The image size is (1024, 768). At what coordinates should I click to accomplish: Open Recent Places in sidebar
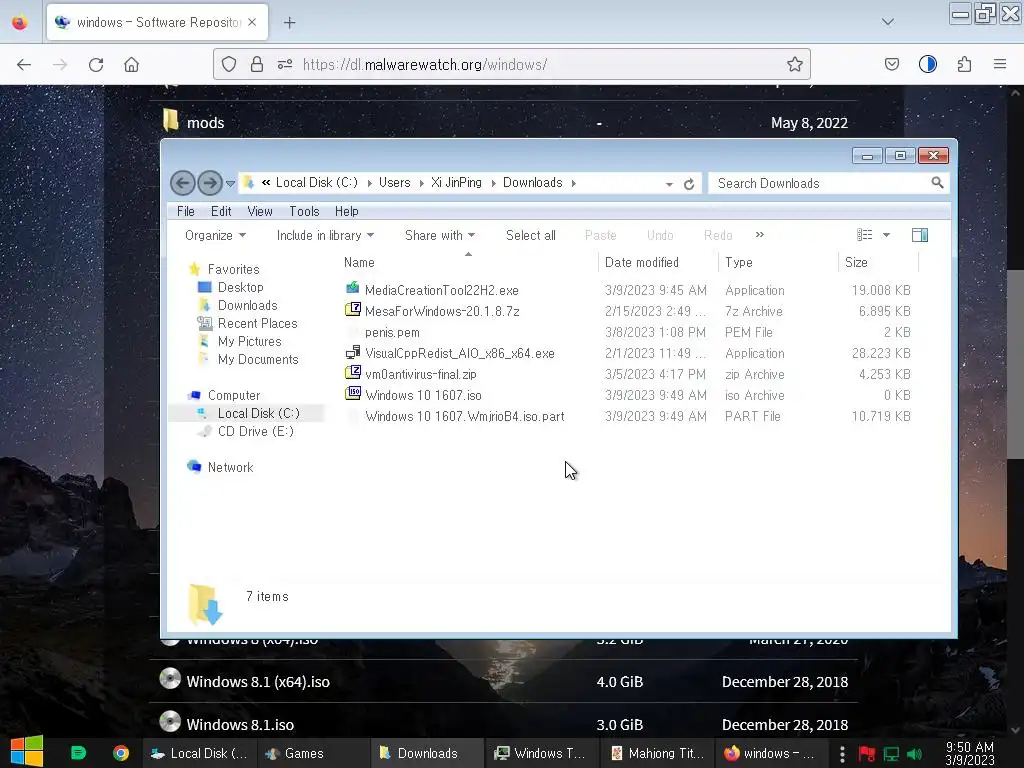click(257, 323)
